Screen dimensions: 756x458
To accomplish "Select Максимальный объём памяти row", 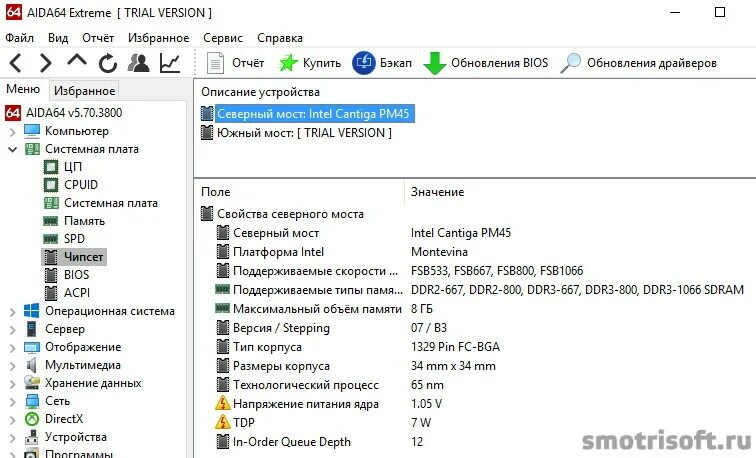I will point(324,309).
